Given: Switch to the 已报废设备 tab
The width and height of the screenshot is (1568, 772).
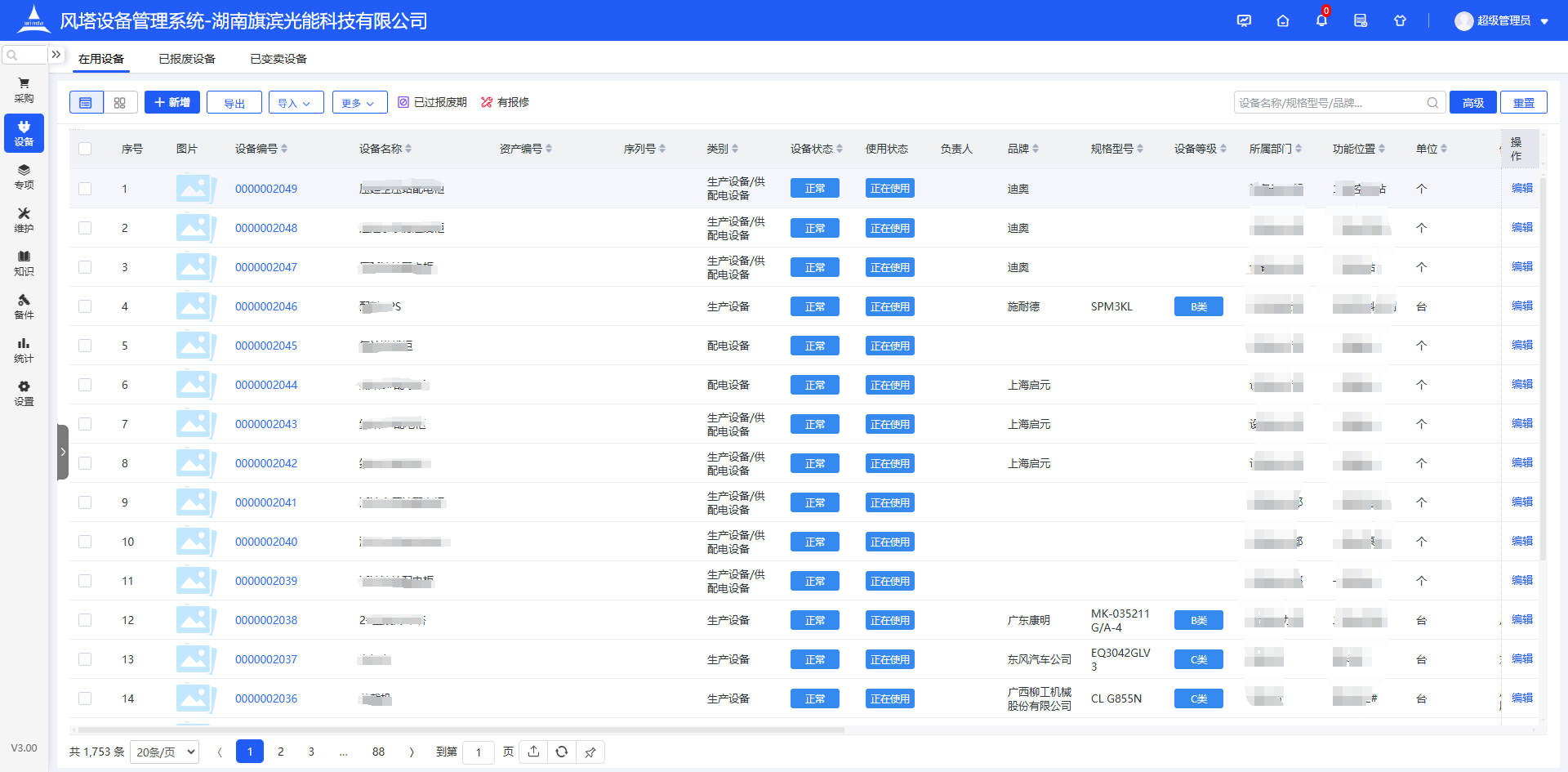Looking at the screenshot, I should point(187,59).
